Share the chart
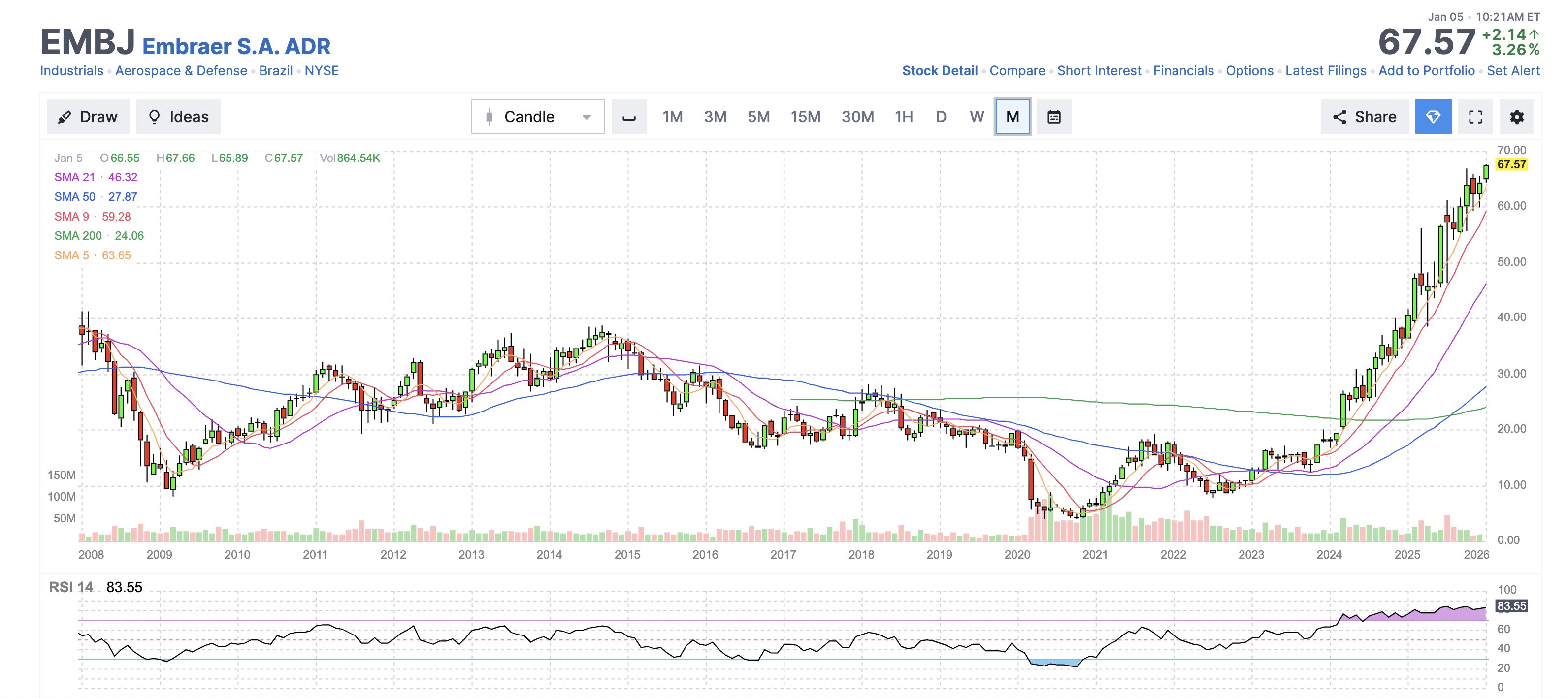Image resolution: width=1568 pixels, height=698 pixels. pos(1364,117)
